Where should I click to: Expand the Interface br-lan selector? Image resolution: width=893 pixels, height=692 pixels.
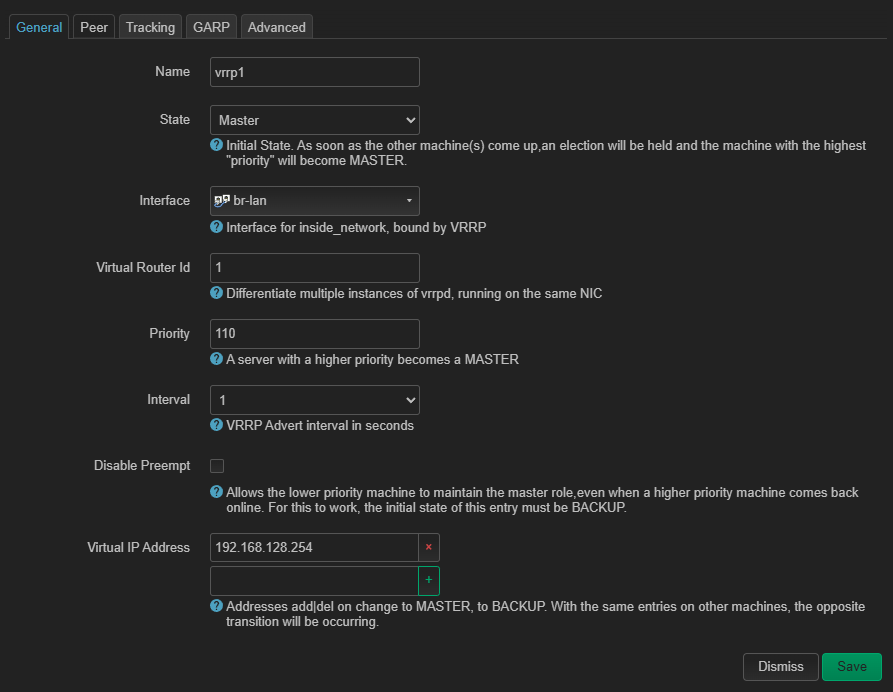(x=314, y=201)
